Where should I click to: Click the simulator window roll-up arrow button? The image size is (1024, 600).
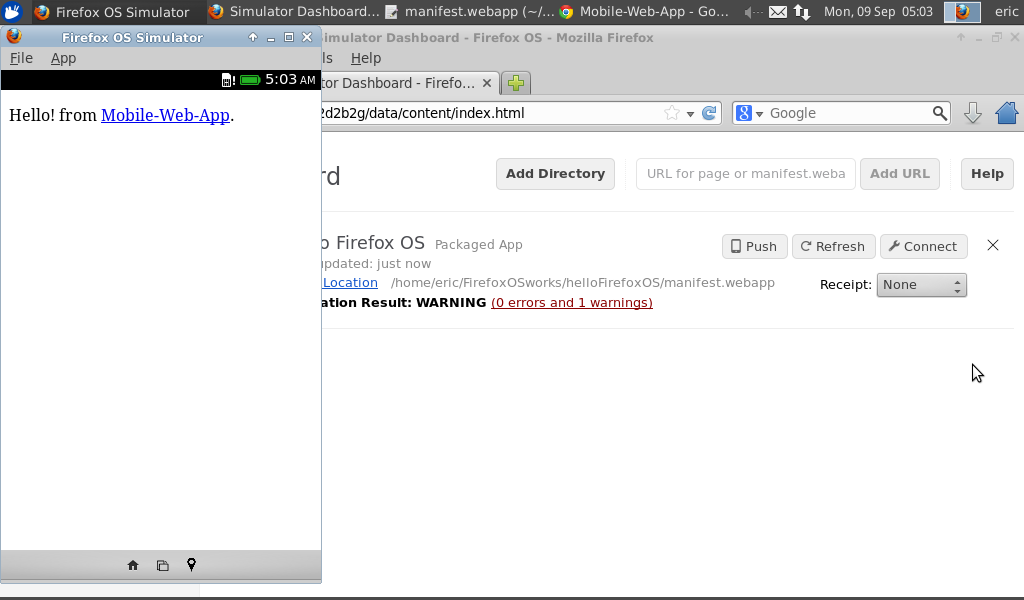(253, 37)
